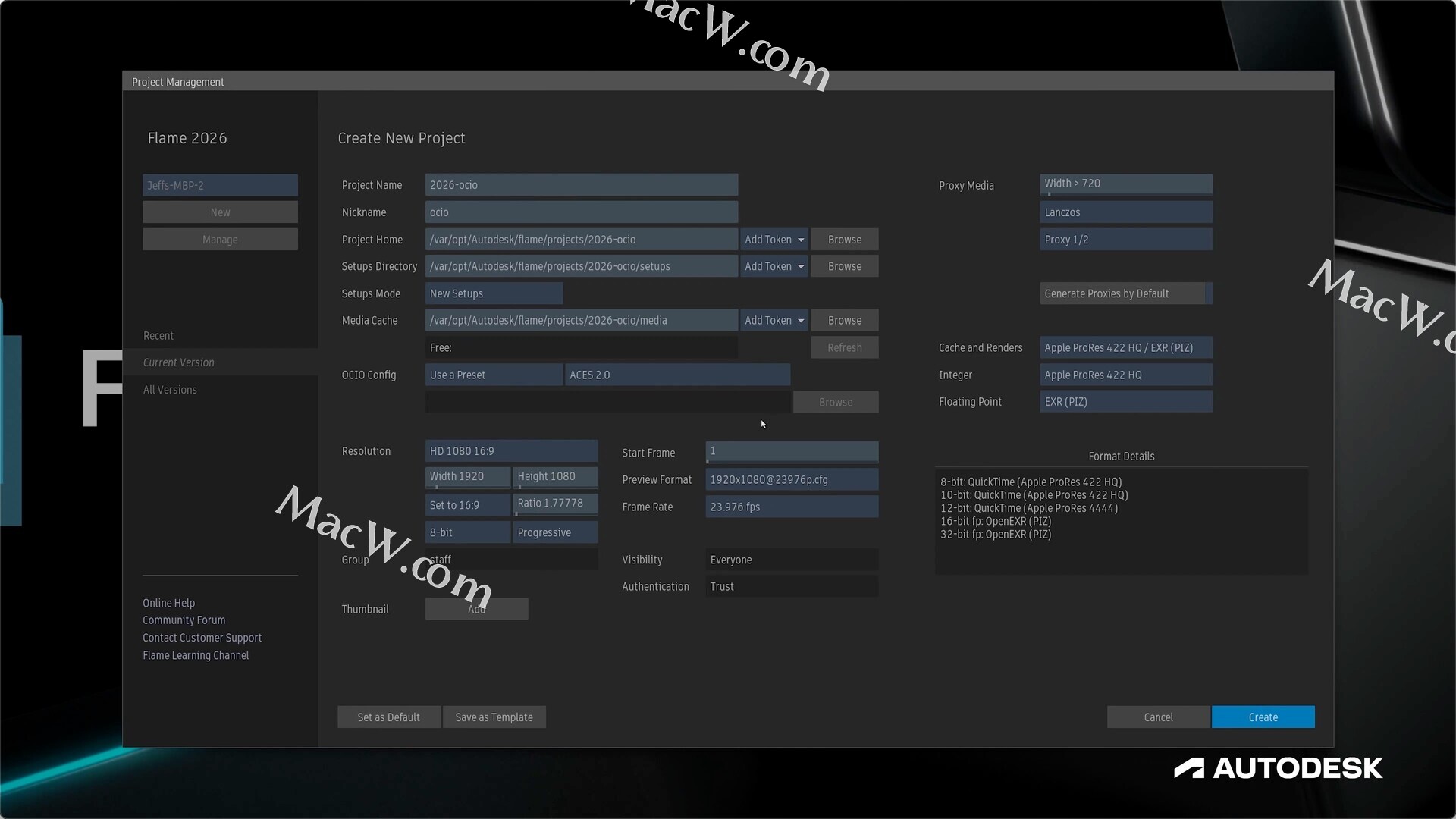Open the Setups Mode dropdown
The height and width of the screenshot is (819, 1456).
coord(494,293)
